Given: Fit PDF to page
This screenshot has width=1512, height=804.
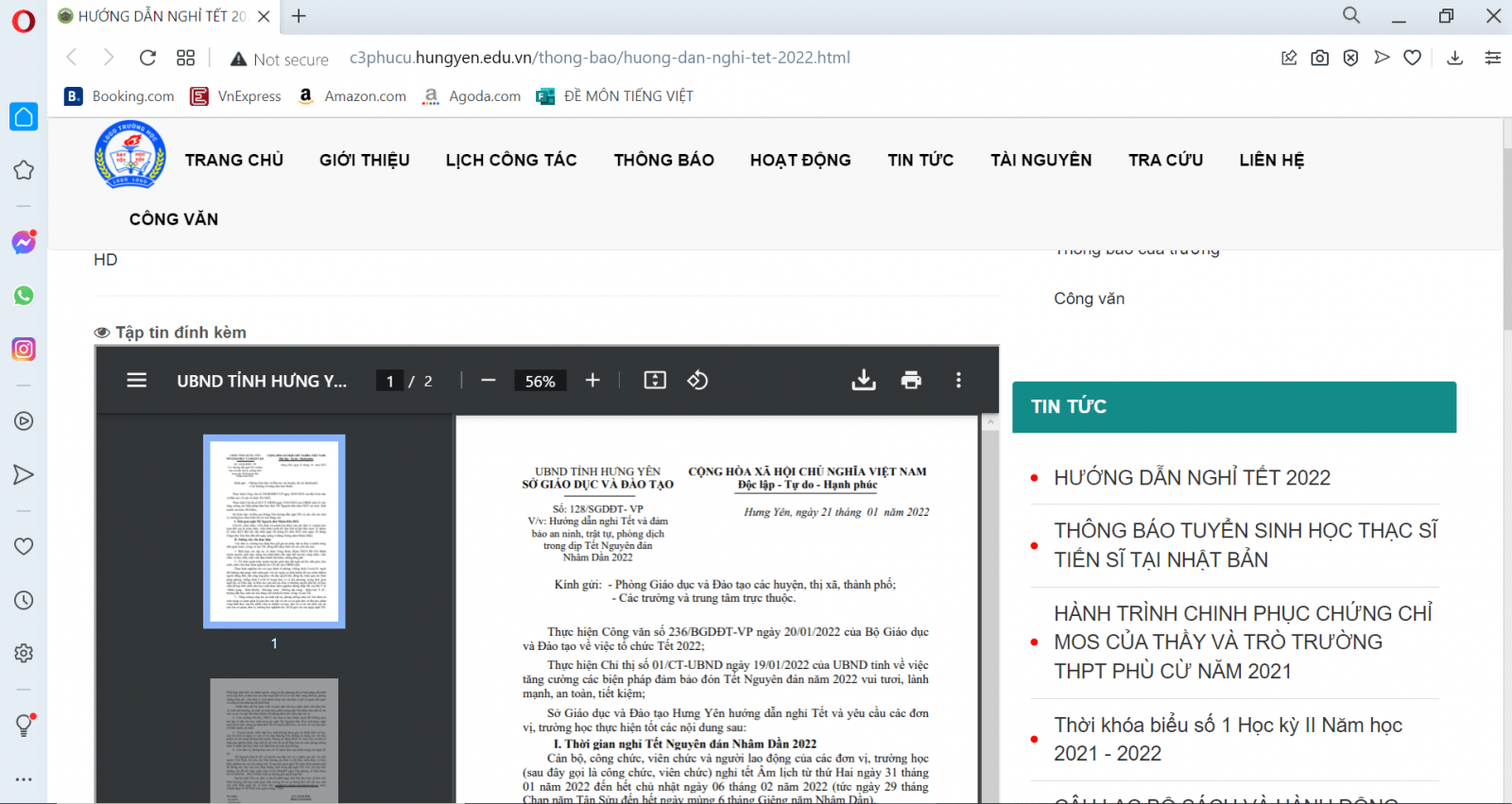Looking at the screenshot, I should (655, 380).
